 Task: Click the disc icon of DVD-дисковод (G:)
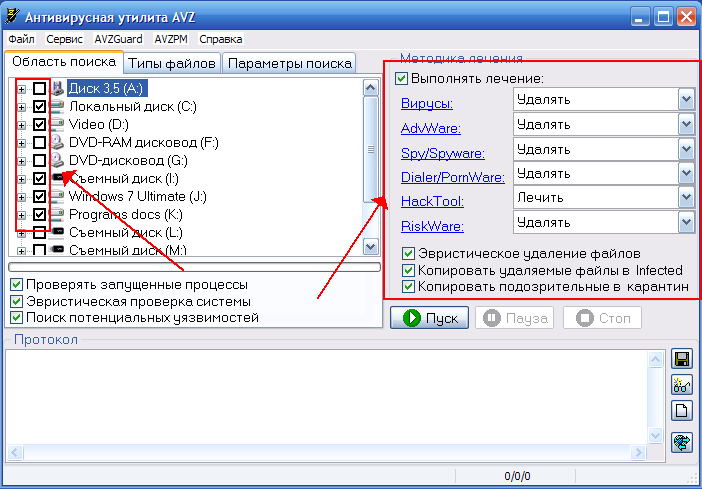click(x=57, y=160)
